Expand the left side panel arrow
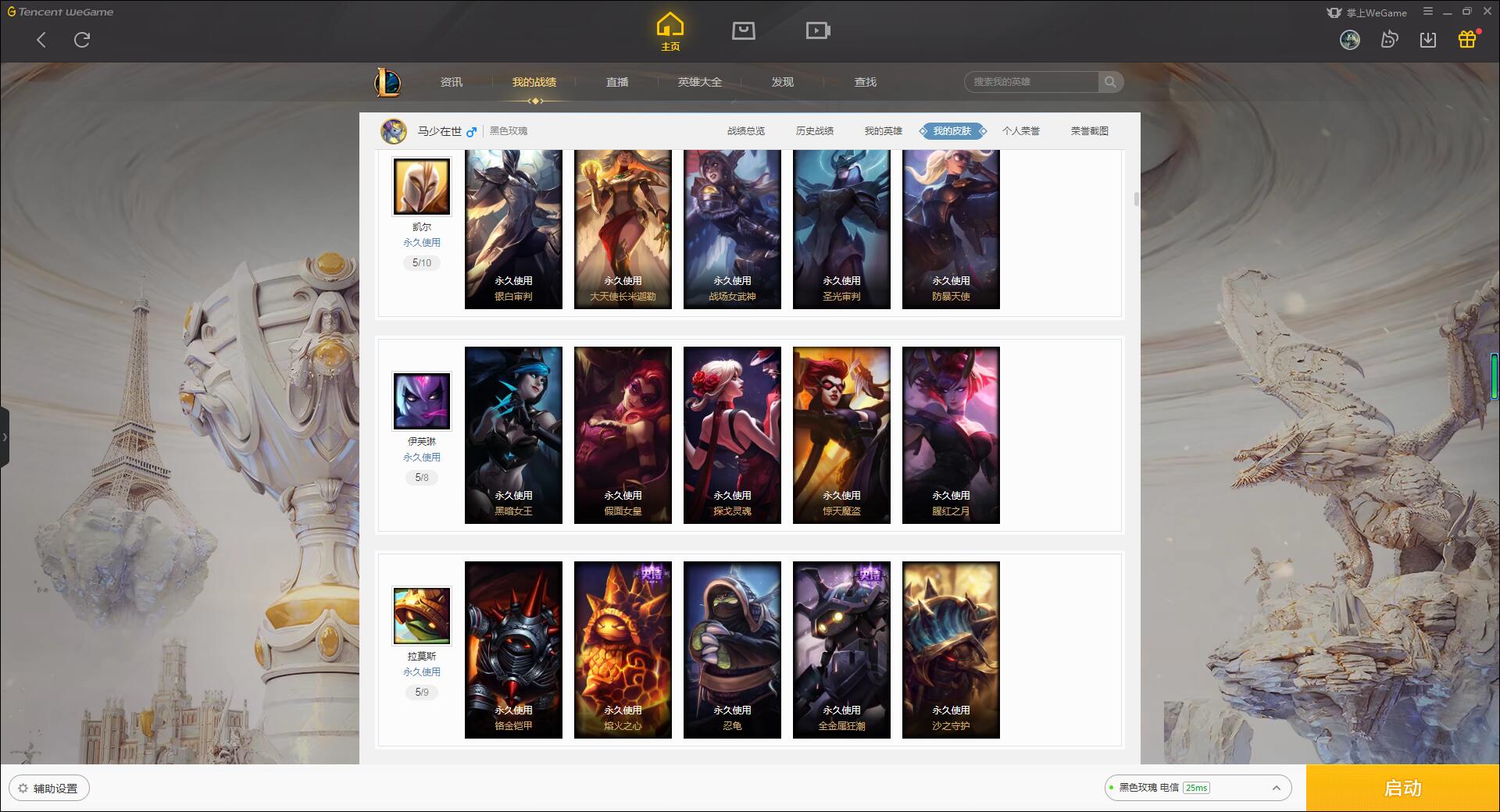Viewport: 1500px width, 812px height. click(5, 437)
